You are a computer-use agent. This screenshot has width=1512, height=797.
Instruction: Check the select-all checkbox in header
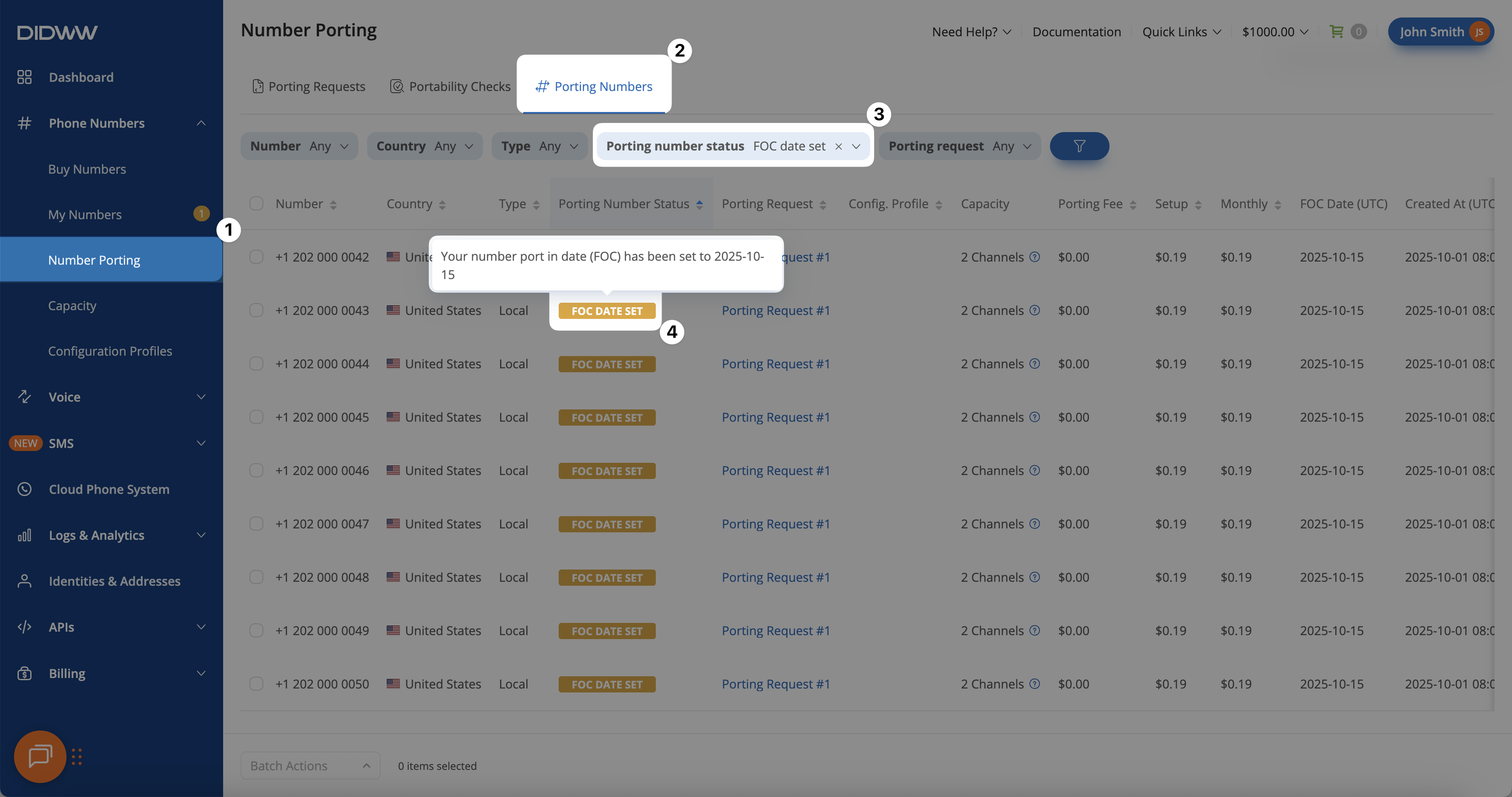[256, 204]
